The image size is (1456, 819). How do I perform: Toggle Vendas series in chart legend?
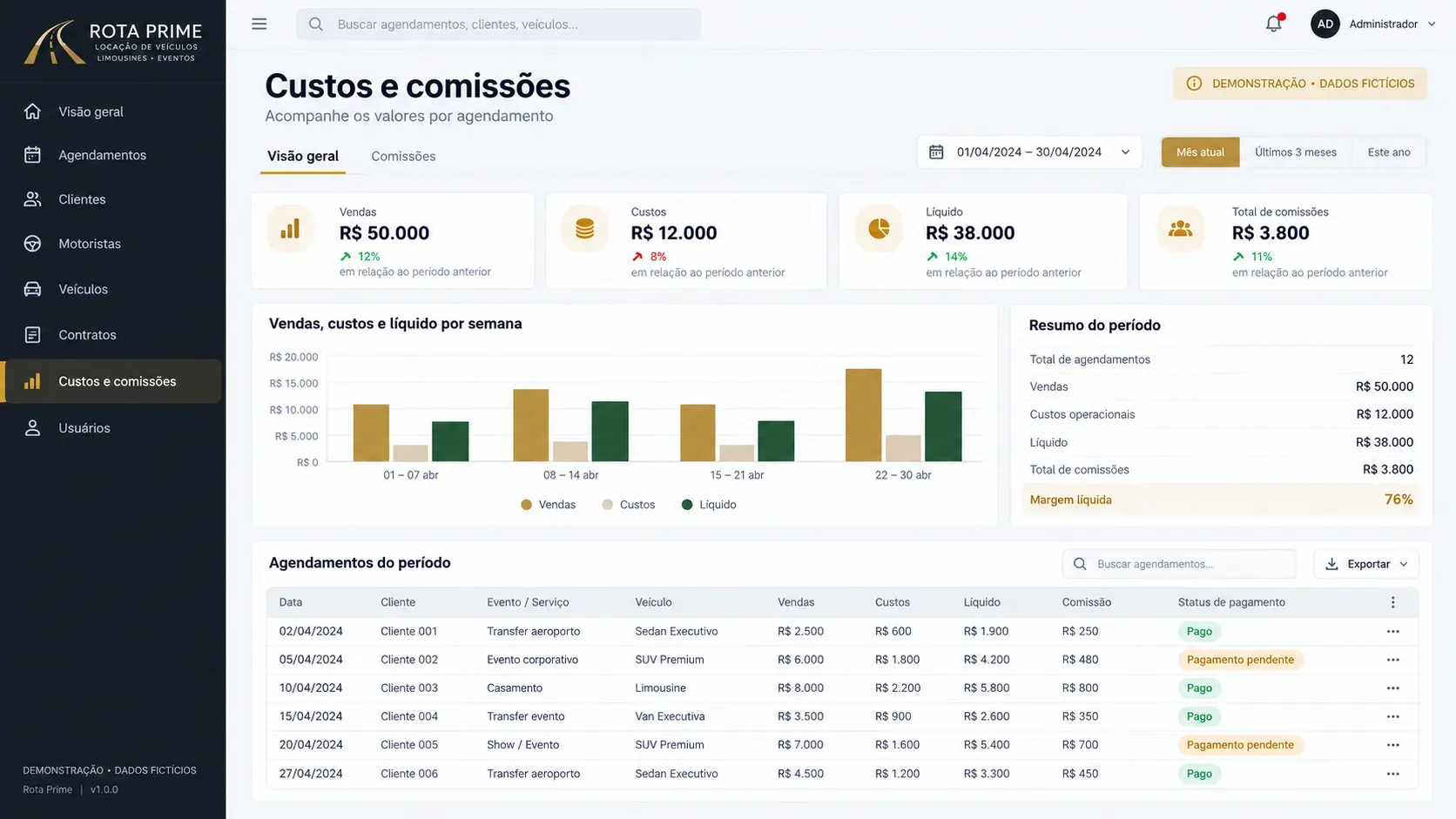pyautogui.click(x=548, y=505)
